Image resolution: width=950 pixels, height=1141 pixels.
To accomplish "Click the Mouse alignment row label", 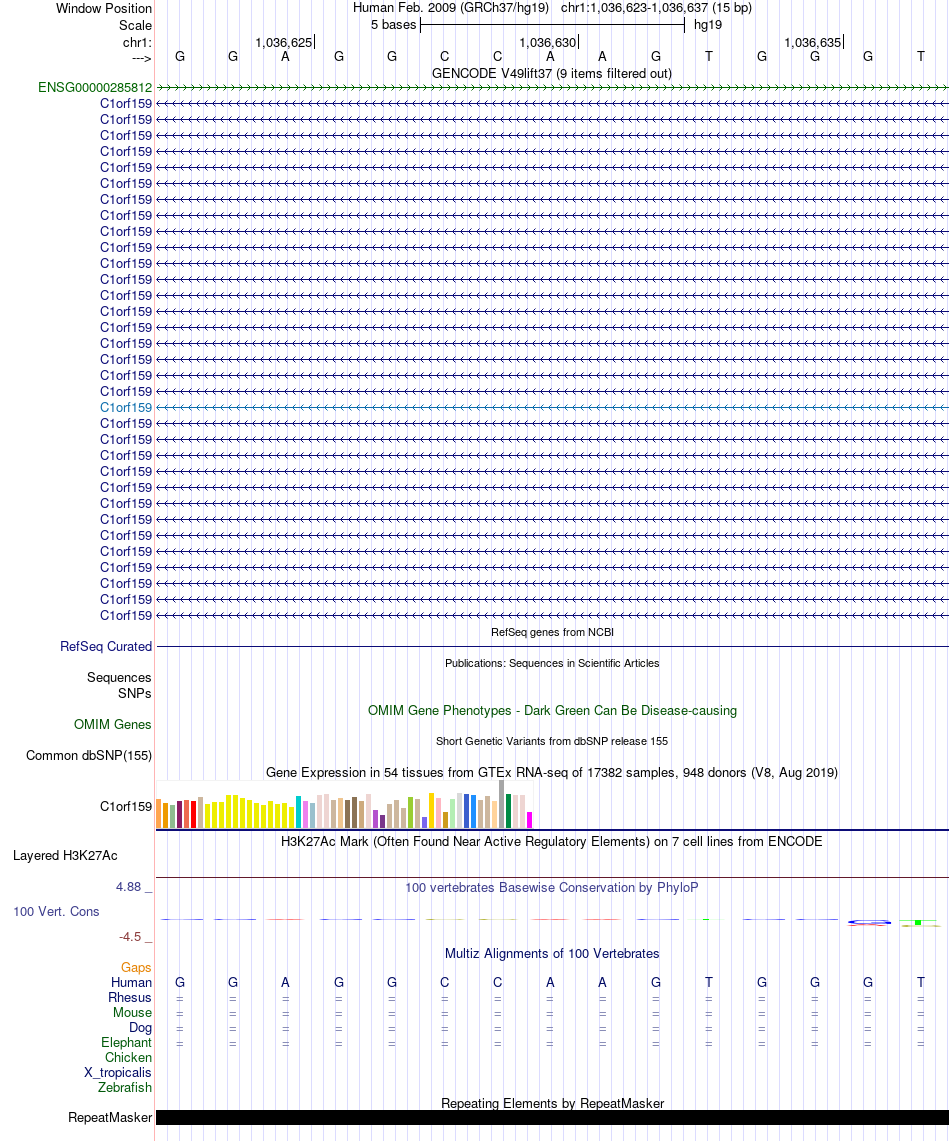I will (132, 1013).
